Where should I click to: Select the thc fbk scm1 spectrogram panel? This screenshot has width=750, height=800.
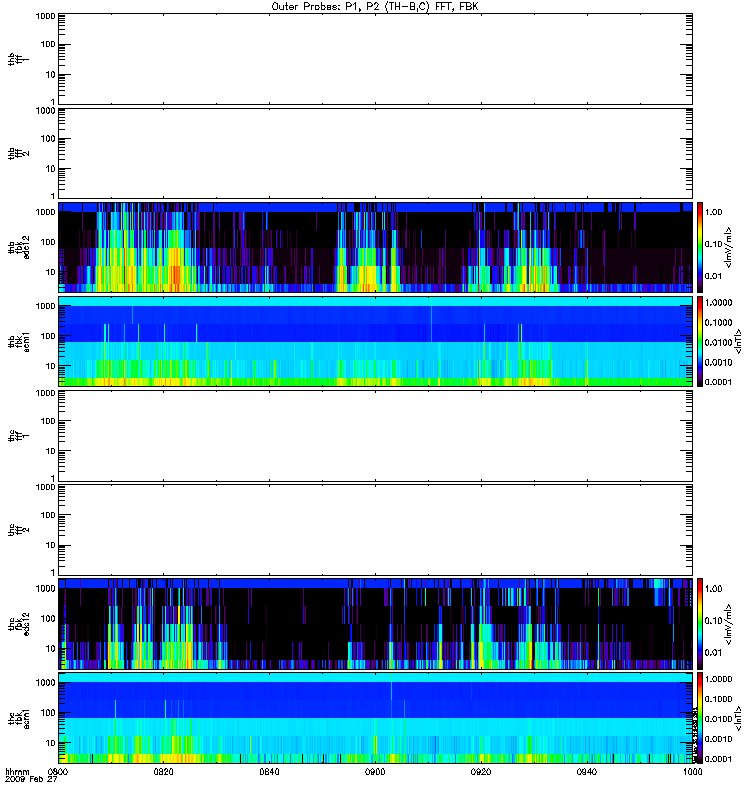[375, 718]
